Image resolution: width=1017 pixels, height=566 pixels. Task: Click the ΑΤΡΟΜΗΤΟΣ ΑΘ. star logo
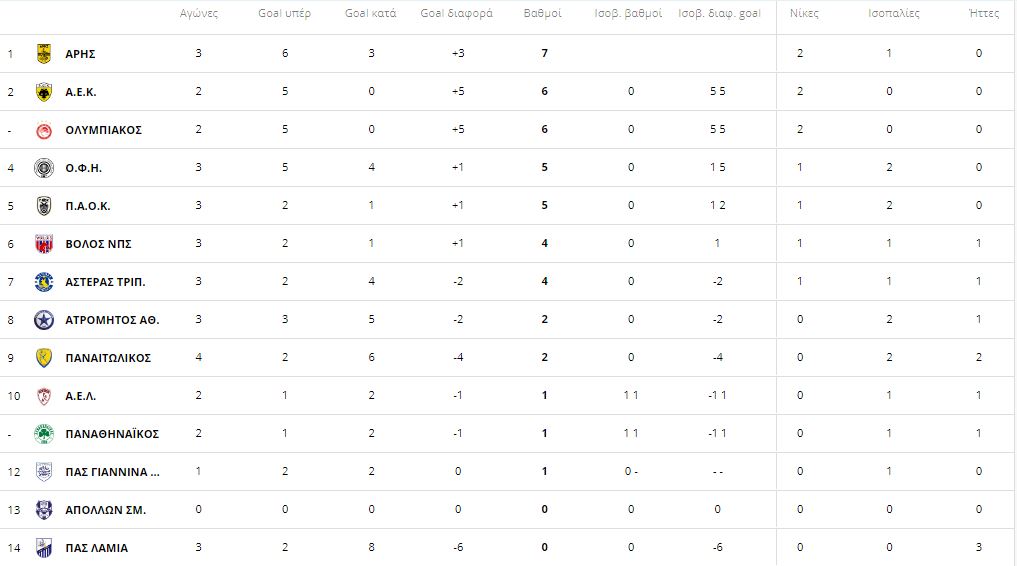[43, 320]
